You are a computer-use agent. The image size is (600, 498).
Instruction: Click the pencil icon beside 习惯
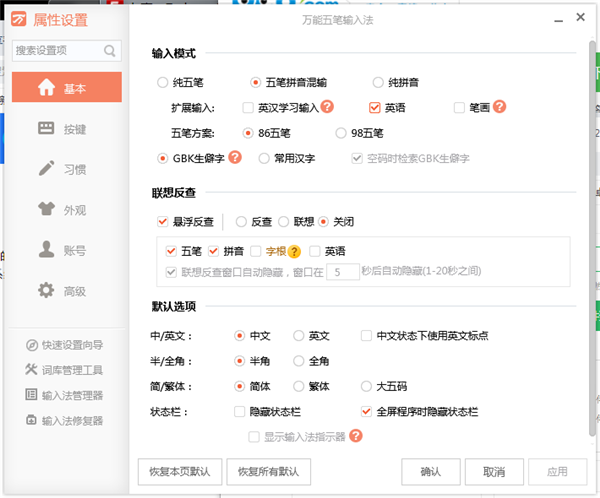(46, 168)
